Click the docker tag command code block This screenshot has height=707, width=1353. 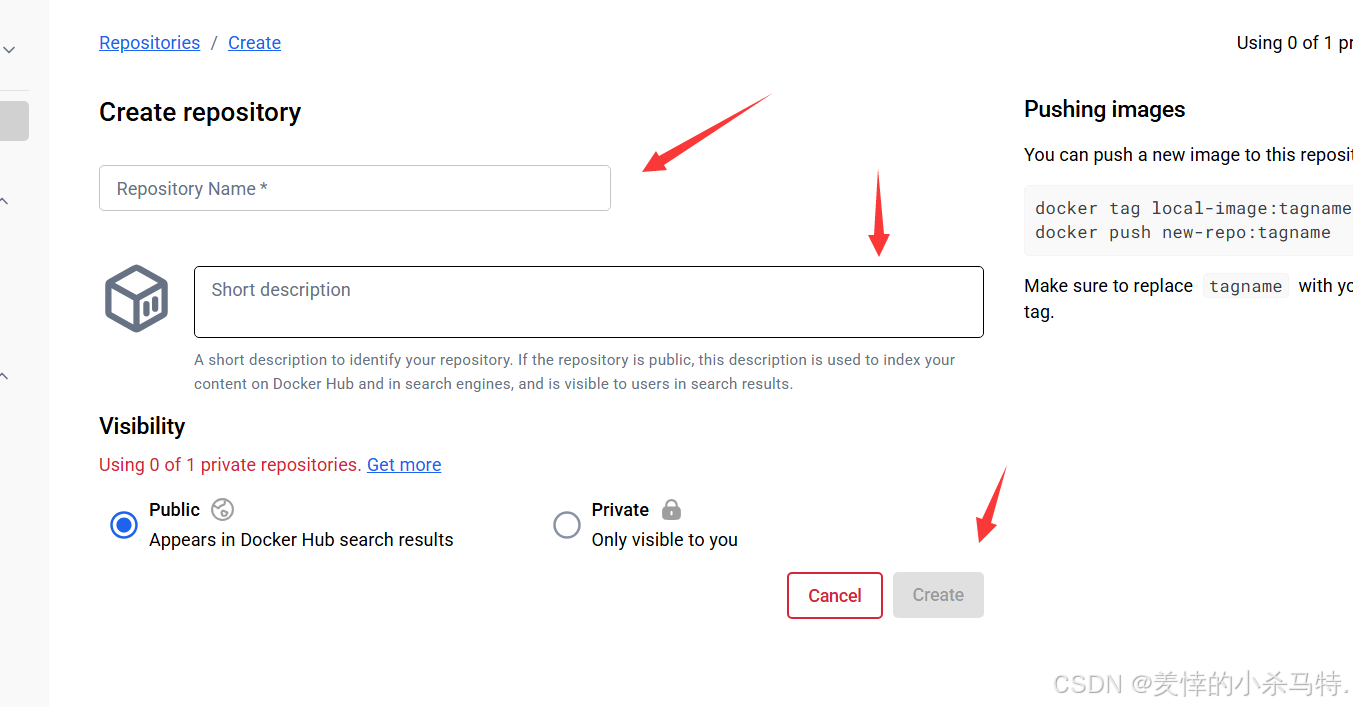point(1190,220)
